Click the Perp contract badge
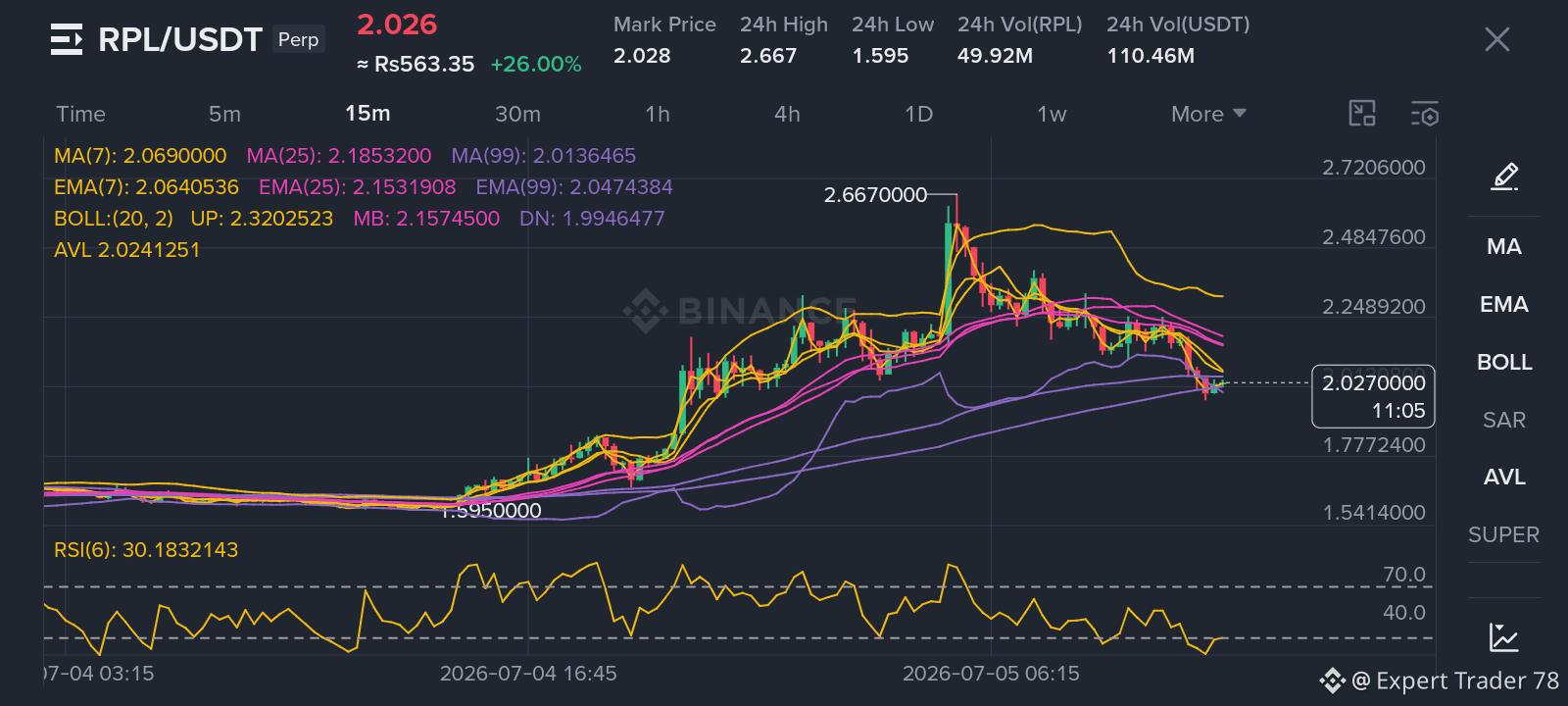The height and width of the screenshot is (706, 1568). tap(298, 39)
